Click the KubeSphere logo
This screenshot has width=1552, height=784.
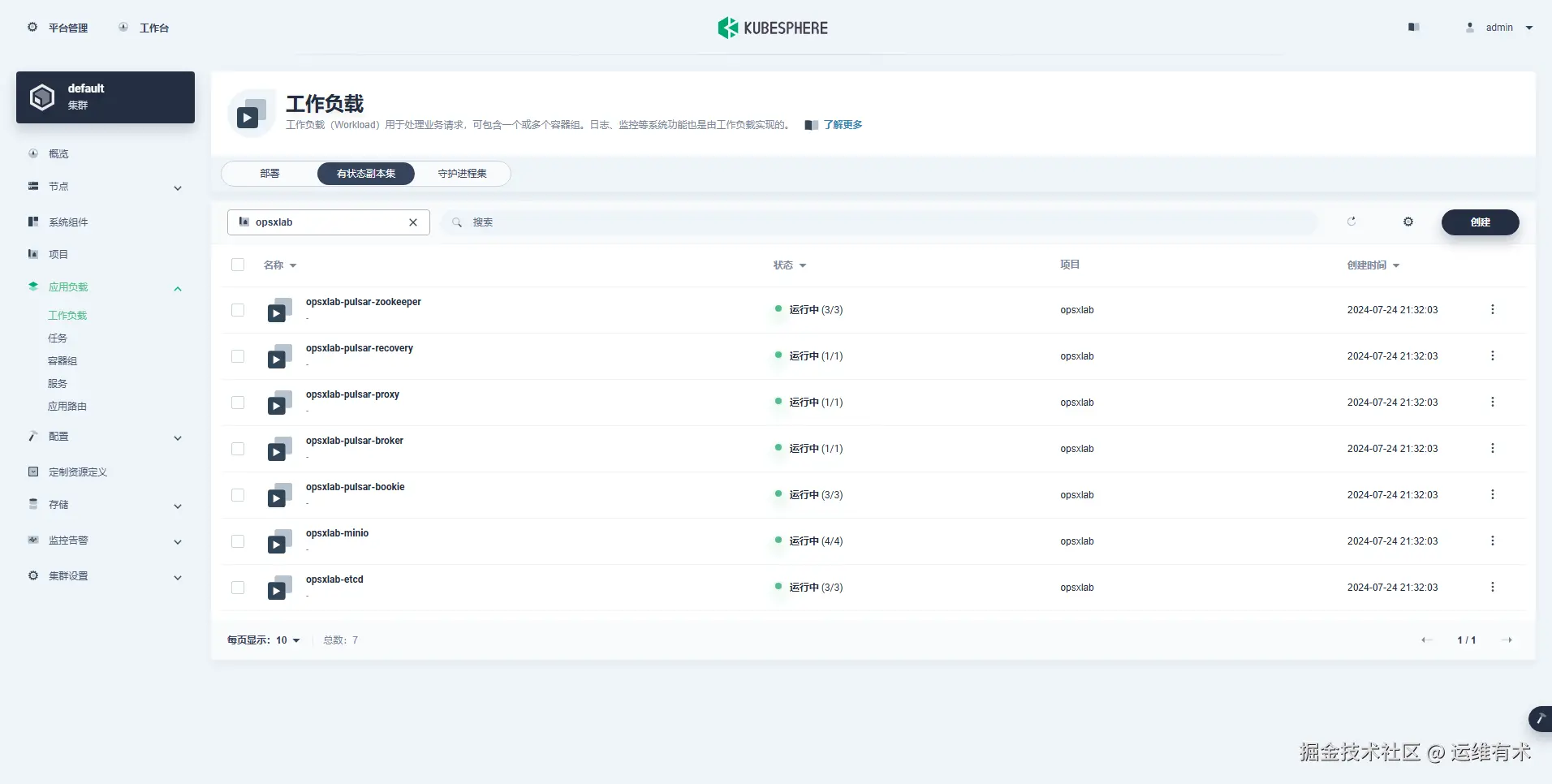[x=772, y=27]
